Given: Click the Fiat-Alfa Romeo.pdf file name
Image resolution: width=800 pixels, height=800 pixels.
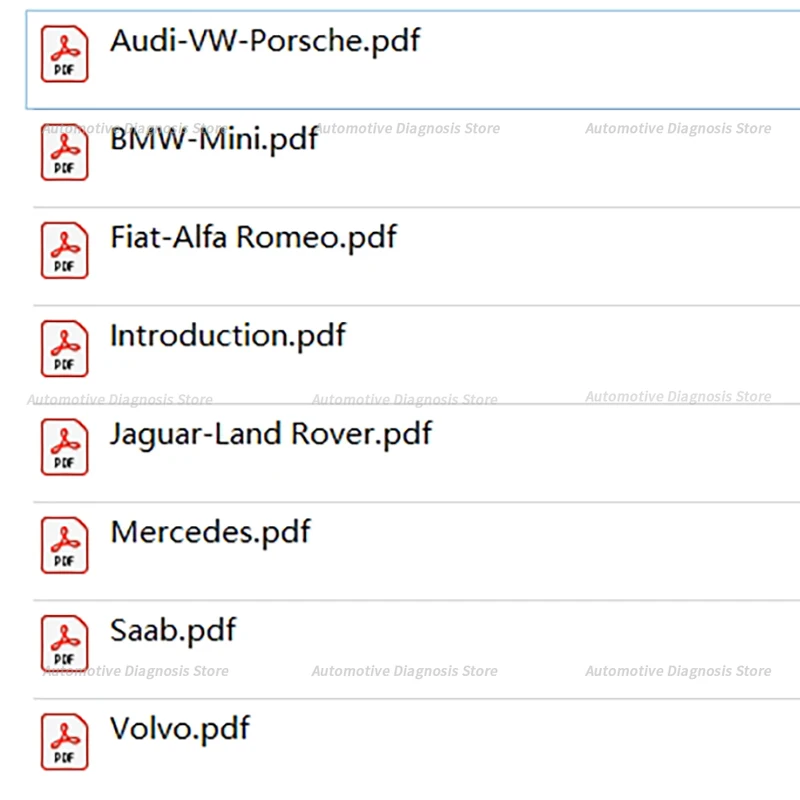Looking at the screenshot, I should tap(254, 237).
